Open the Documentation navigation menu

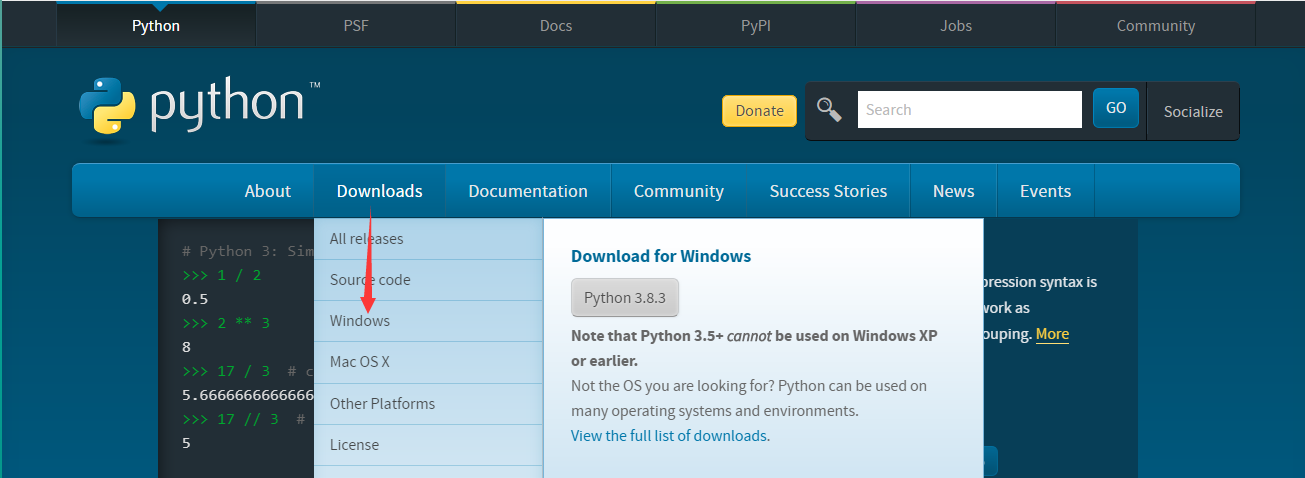tap(528, 191)
